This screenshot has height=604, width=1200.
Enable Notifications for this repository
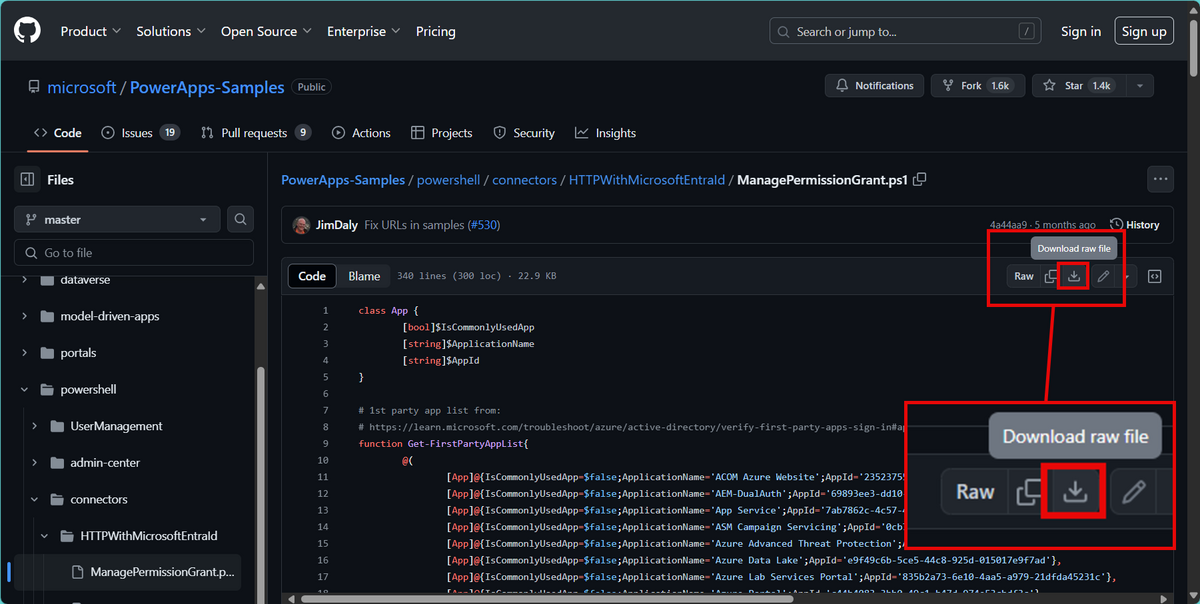tap(874, 87)
